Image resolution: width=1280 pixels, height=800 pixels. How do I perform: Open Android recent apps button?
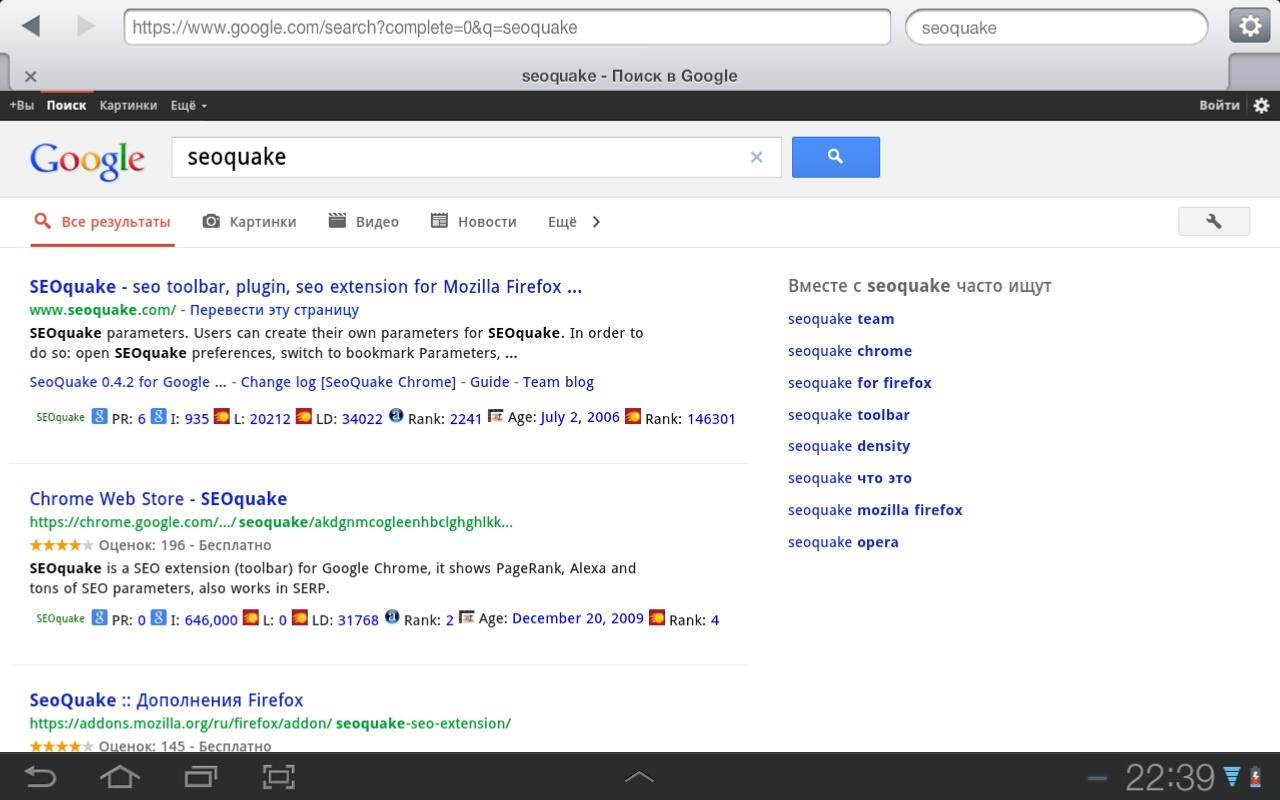(201, 776)
